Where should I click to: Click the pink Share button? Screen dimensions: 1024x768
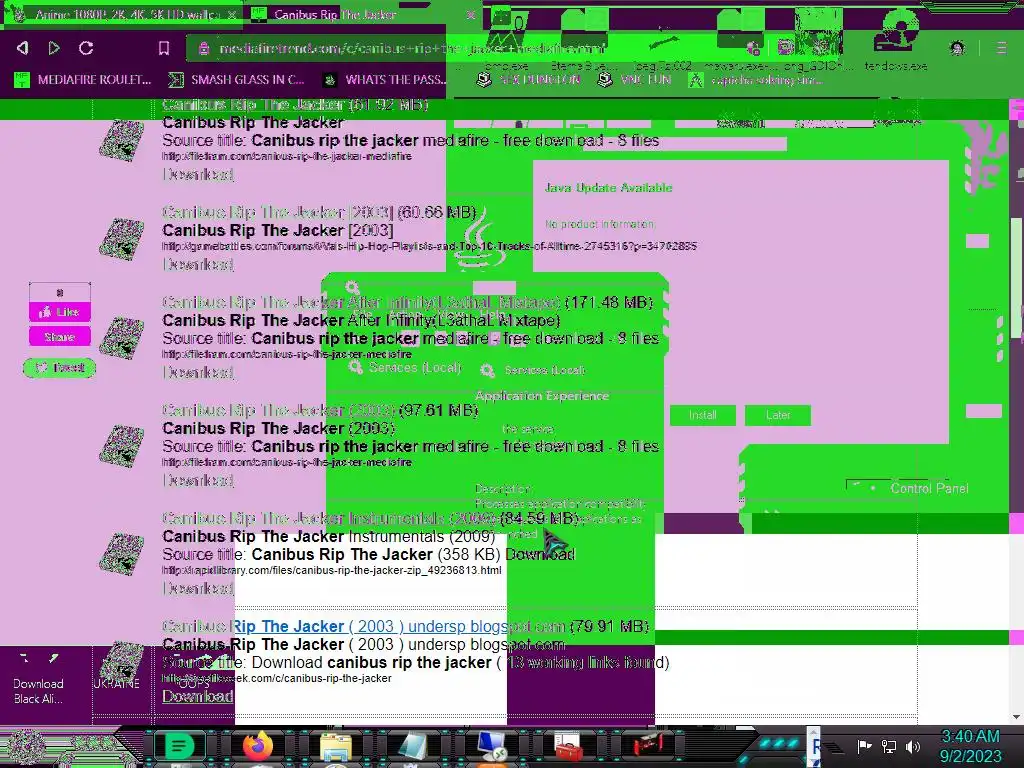tap(59, 337)
